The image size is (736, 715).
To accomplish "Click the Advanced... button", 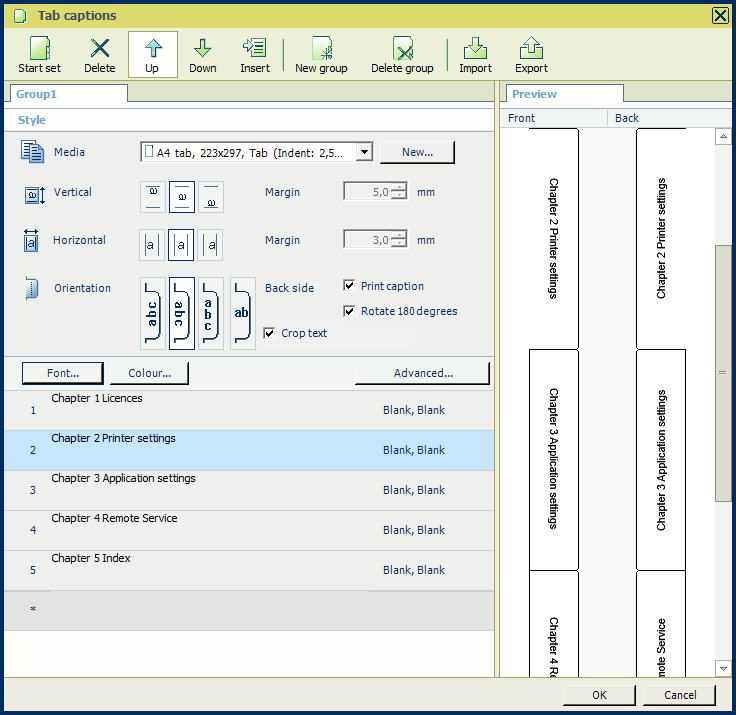I will click(422, 373).
